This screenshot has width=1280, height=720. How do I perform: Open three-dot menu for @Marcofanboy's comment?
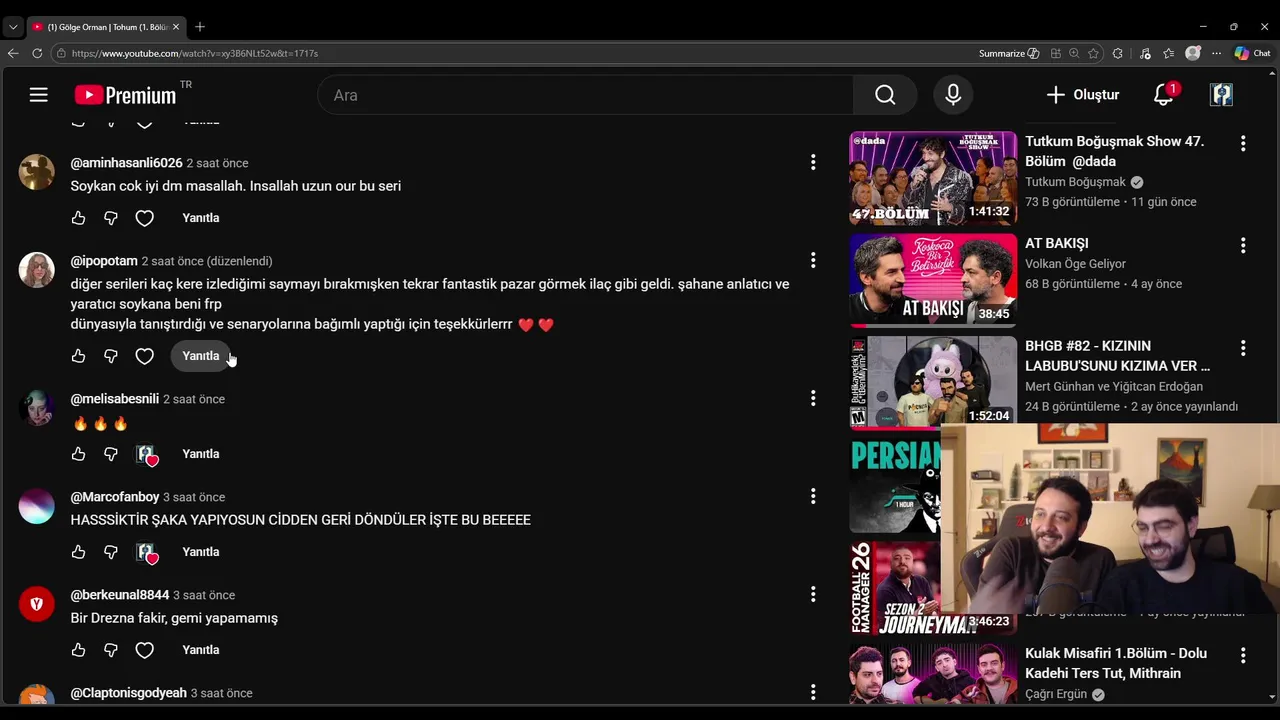point(813,496)
